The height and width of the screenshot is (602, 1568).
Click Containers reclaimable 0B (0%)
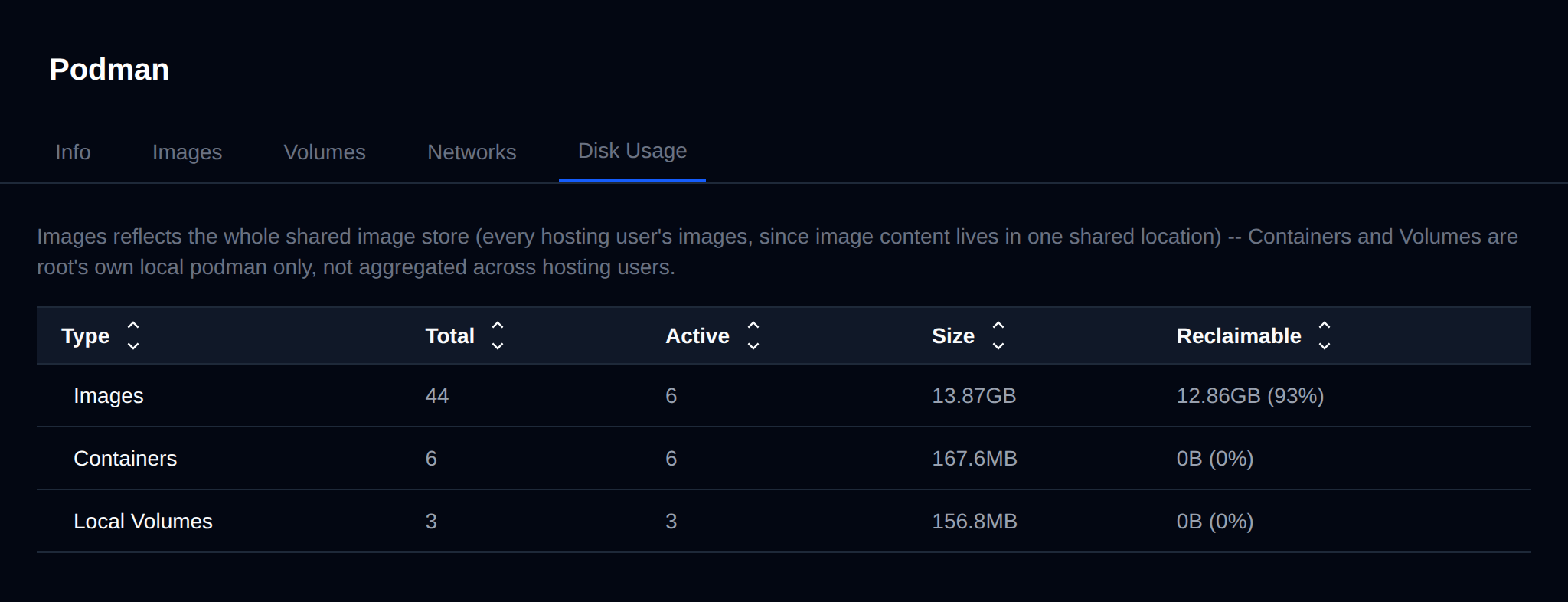coord(1215,458)
